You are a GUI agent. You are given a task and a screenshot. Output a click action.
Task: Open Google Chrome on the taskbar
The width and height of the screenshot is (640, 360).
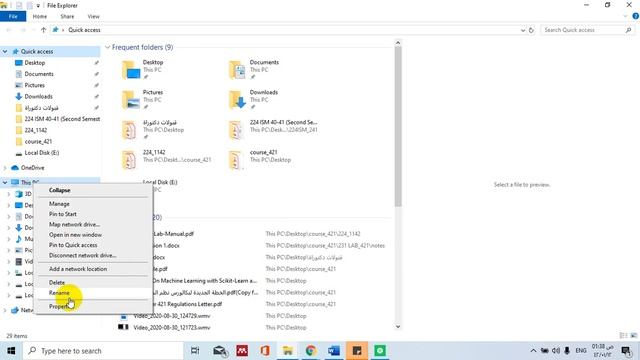pyautogui.click(x=311, y=351)
